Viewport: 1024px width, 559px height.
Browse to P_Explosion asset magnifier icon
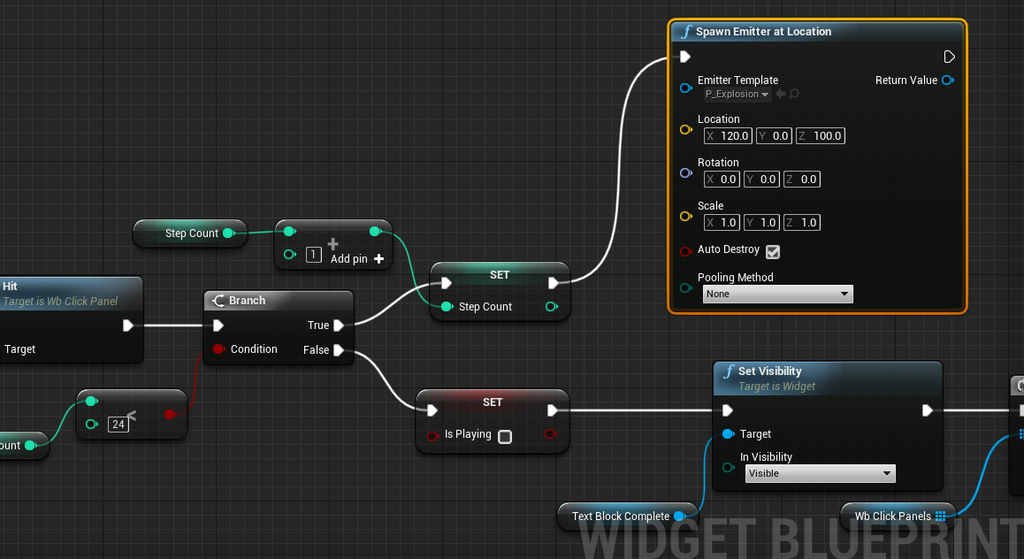pyautogui.click(x=794, y=94)
